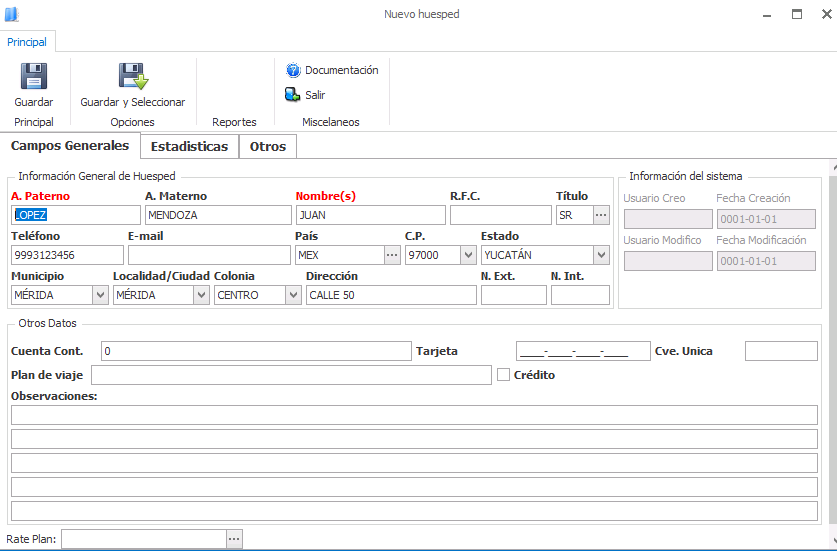Click the empty R.F.C. field
This screenshot has width=837, height=551.
point(501,215)
